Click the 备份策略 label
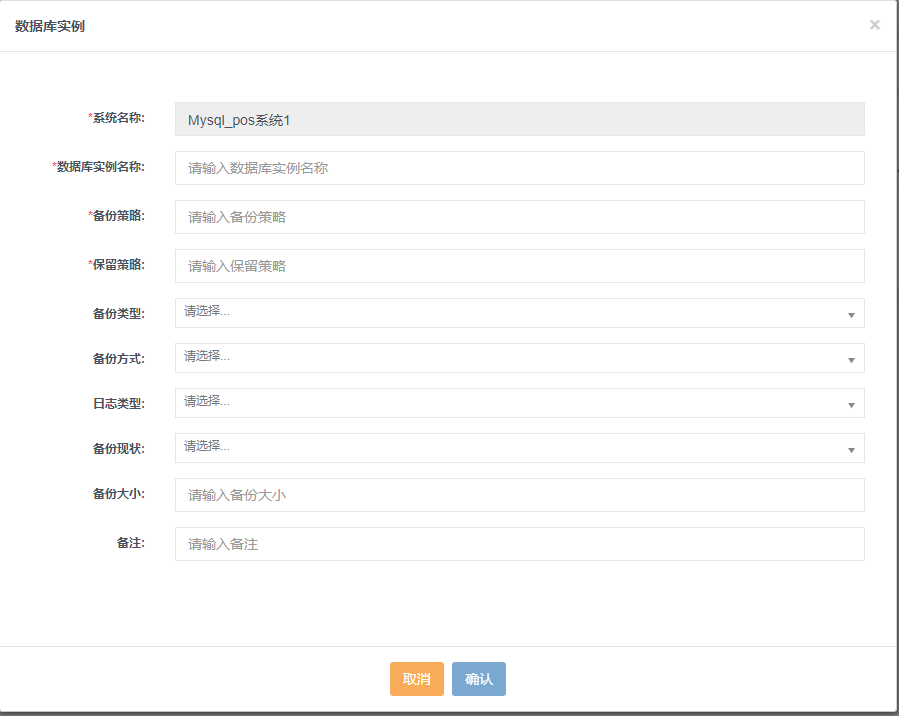This screenshot has width=899, height=716. (118, 216)
